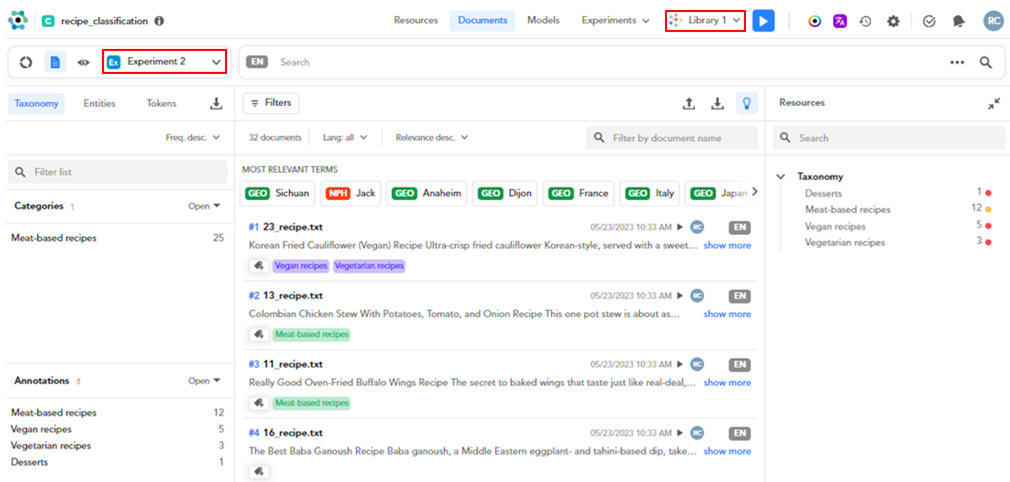Click the red dot next to Desserts

coord(988,193)
